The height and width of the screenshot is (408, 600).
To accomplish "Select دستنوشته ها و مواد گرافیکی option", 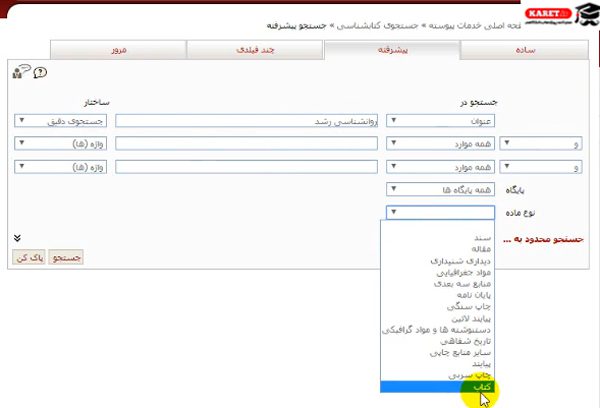I will 437,330.
